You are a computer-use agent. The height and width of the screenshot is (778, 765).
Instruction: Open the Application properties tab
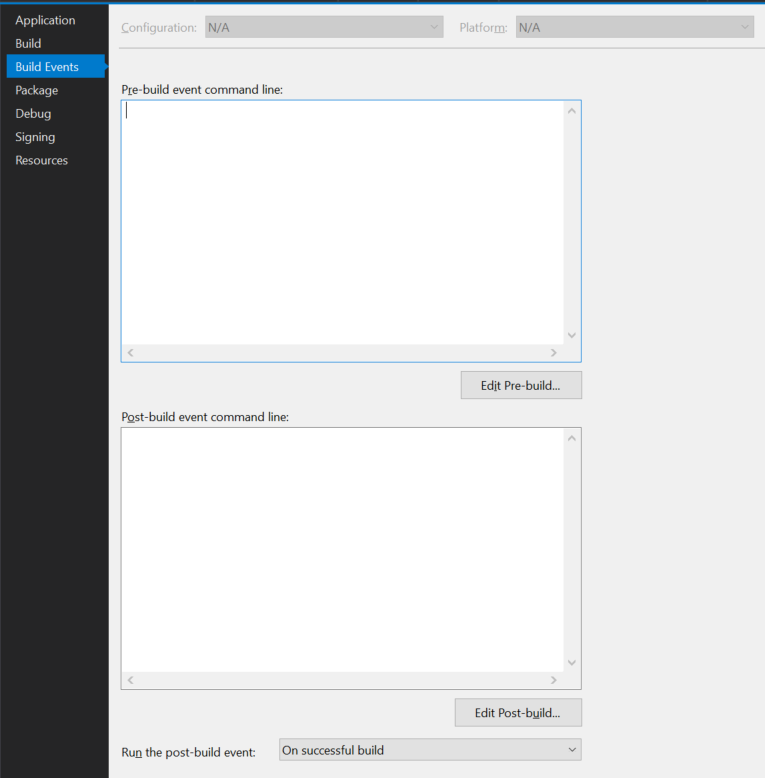click(x=45, y=20)
